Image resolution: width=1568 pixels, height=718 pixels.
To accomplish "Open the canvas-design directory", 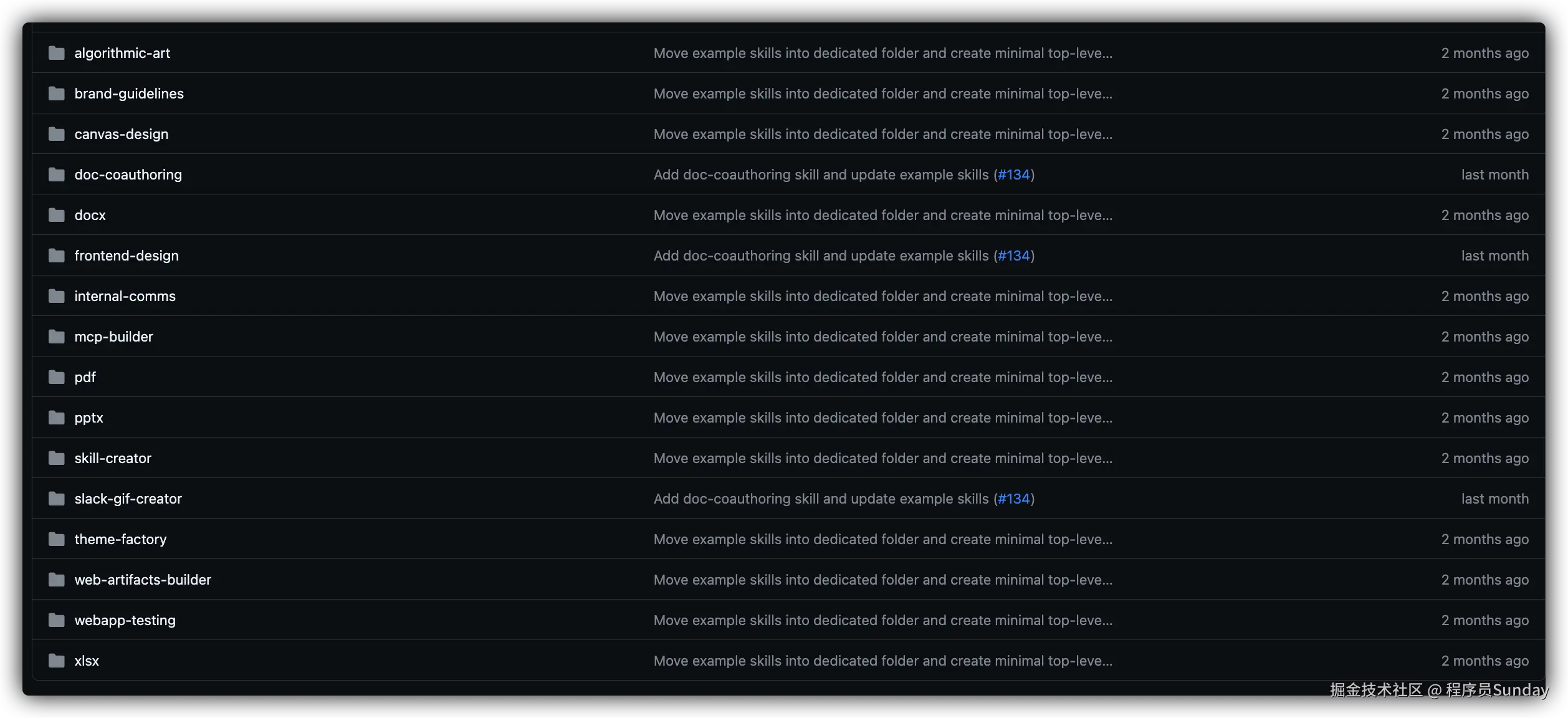I will pyautogui.click(x=122, y=134).
